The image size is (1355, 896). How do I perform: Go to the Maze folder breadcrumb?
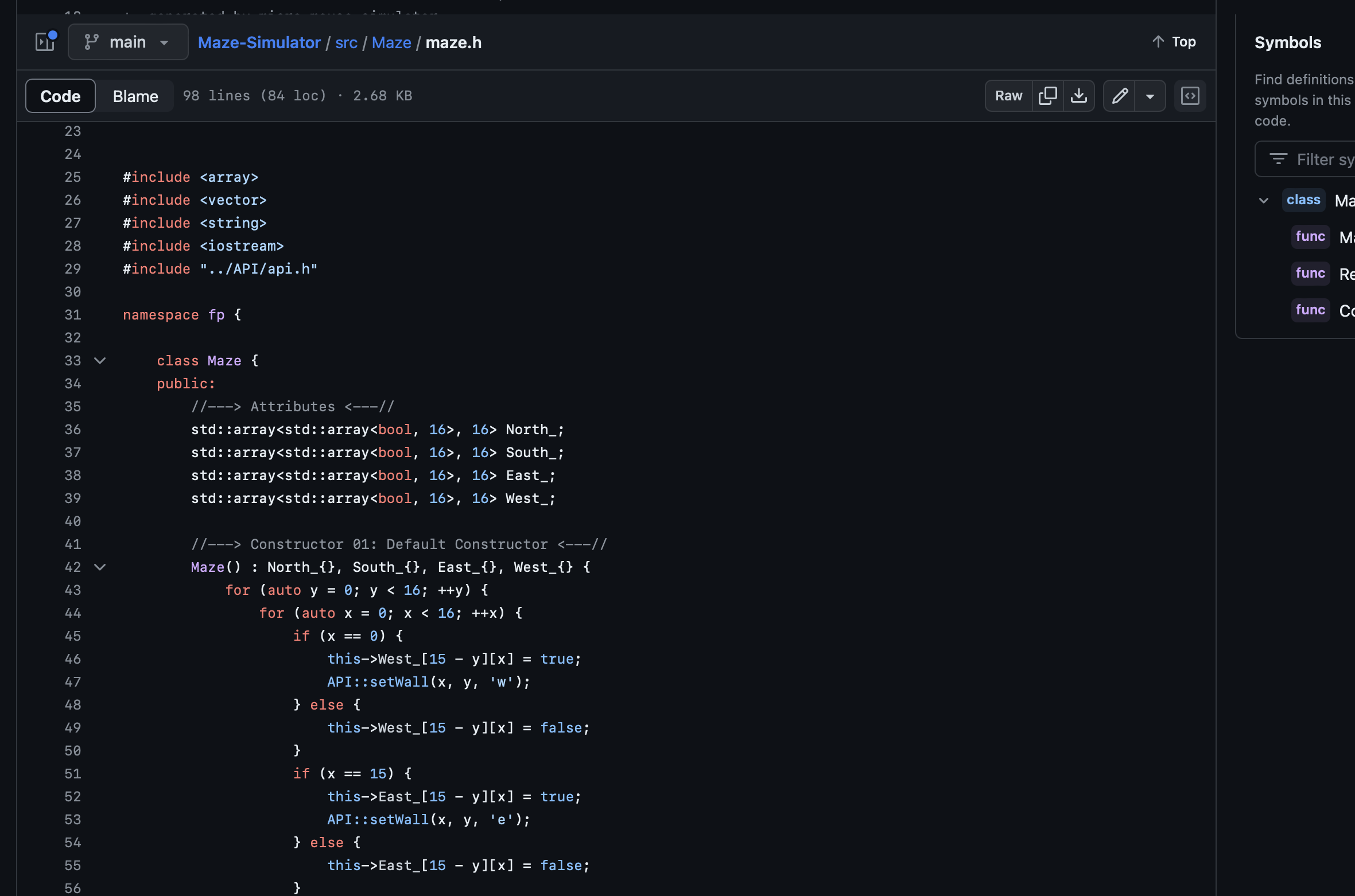click(x=391, y=42)
